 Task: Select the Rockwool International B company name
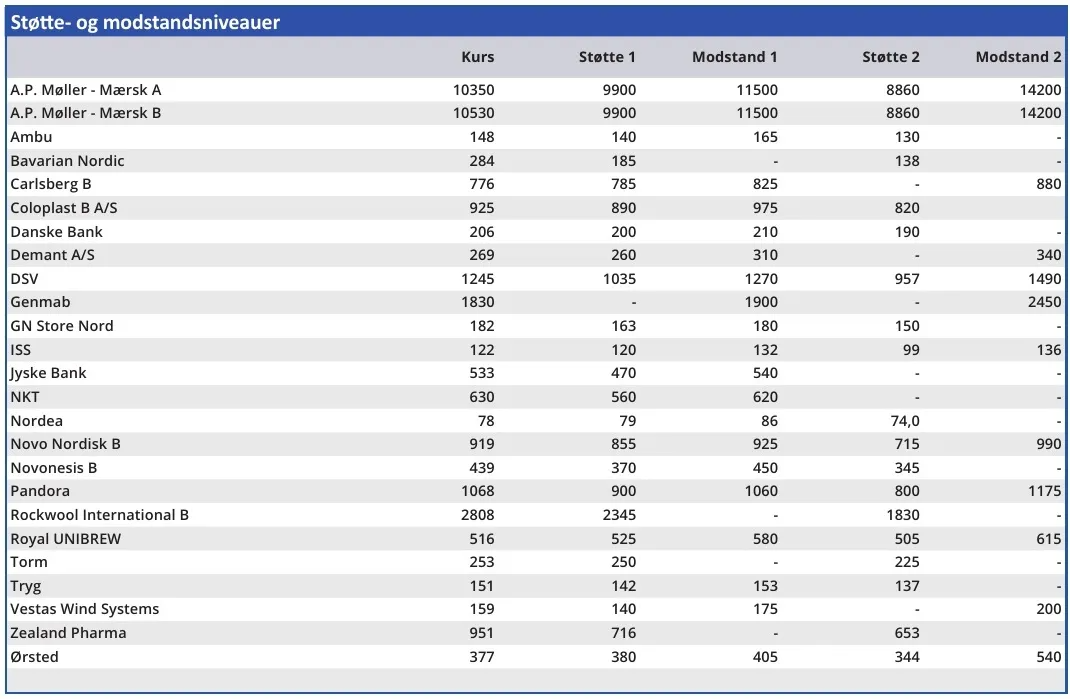click(x=100, y=515)
